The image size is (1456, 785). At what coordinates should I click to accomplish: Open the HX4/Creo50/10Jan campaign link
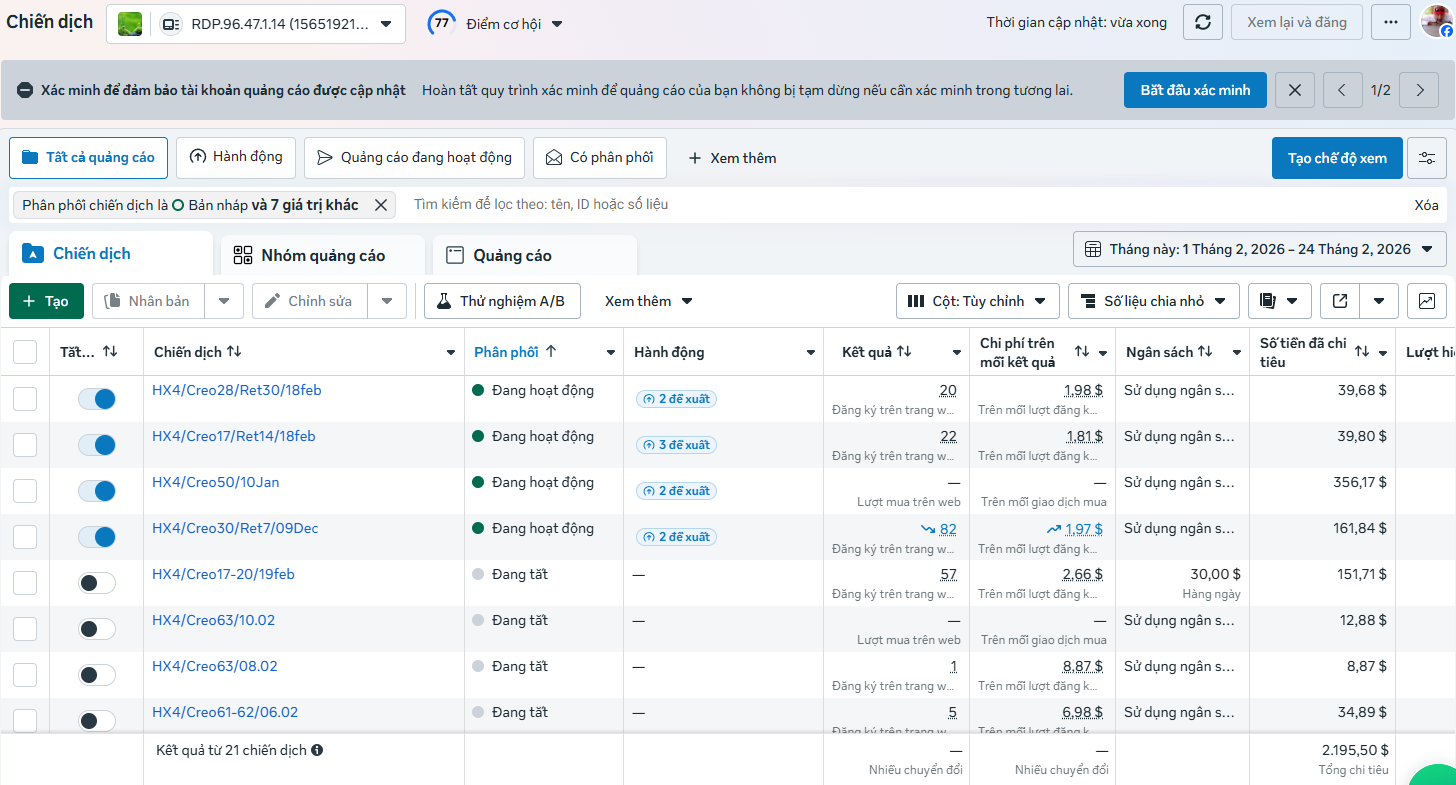point(215,482)
